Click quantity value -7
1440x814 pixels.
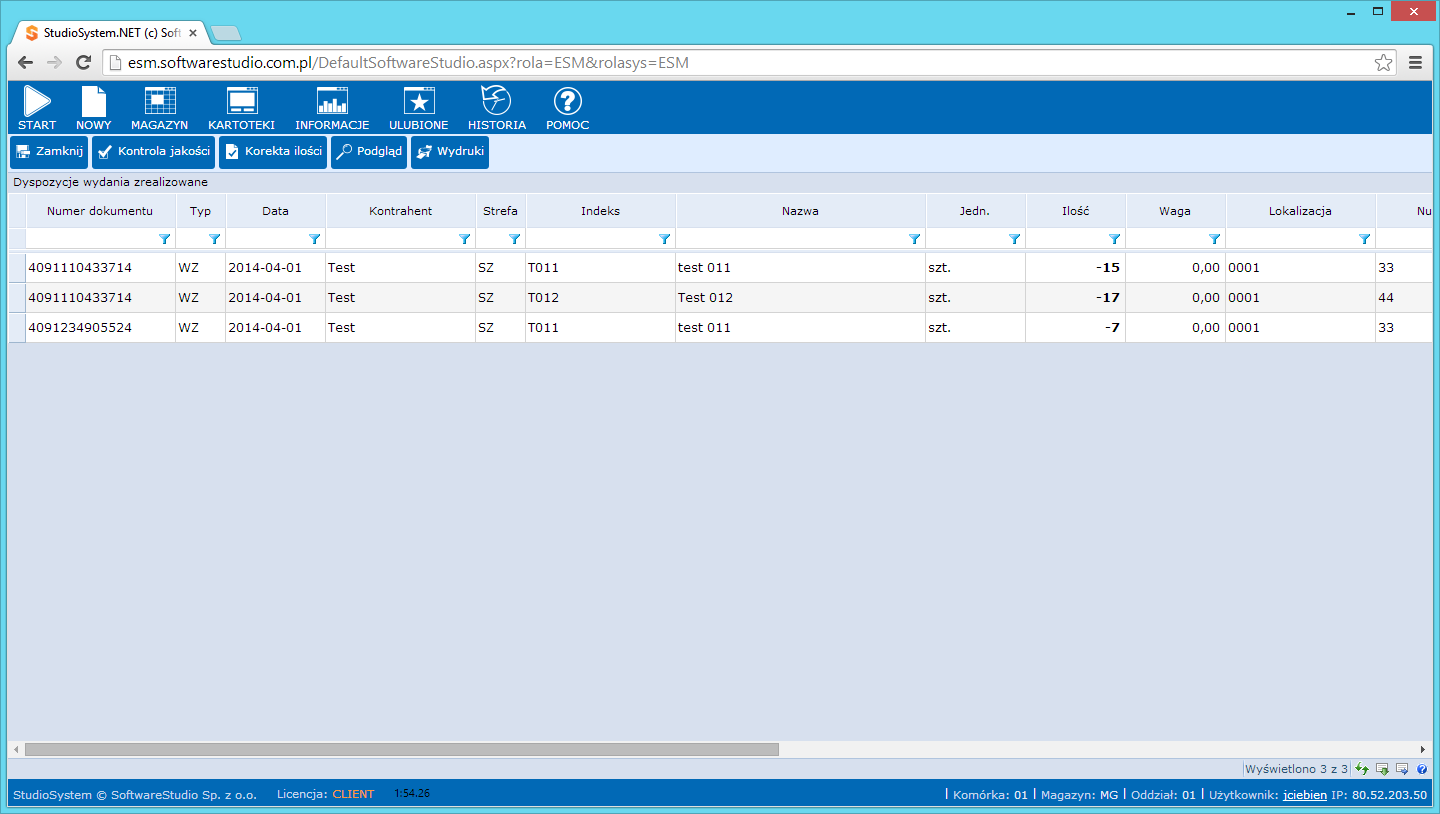coord(1113,328)
